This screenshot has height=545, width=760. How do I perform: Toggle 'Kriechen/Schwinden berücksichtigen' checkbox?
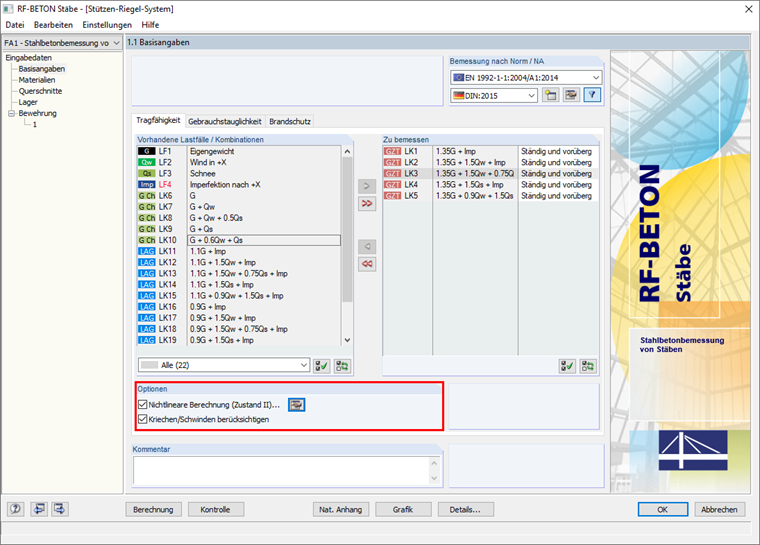(x=142, y=419)
